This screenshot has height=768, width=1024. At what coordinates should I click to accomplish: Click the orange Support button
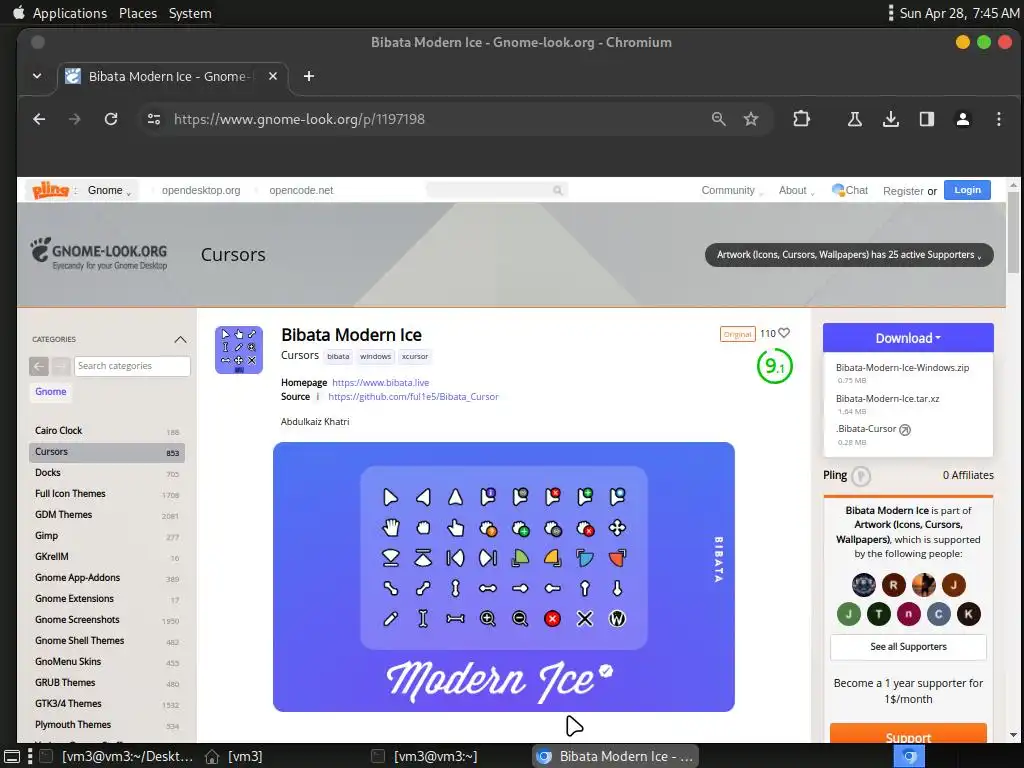908,734
